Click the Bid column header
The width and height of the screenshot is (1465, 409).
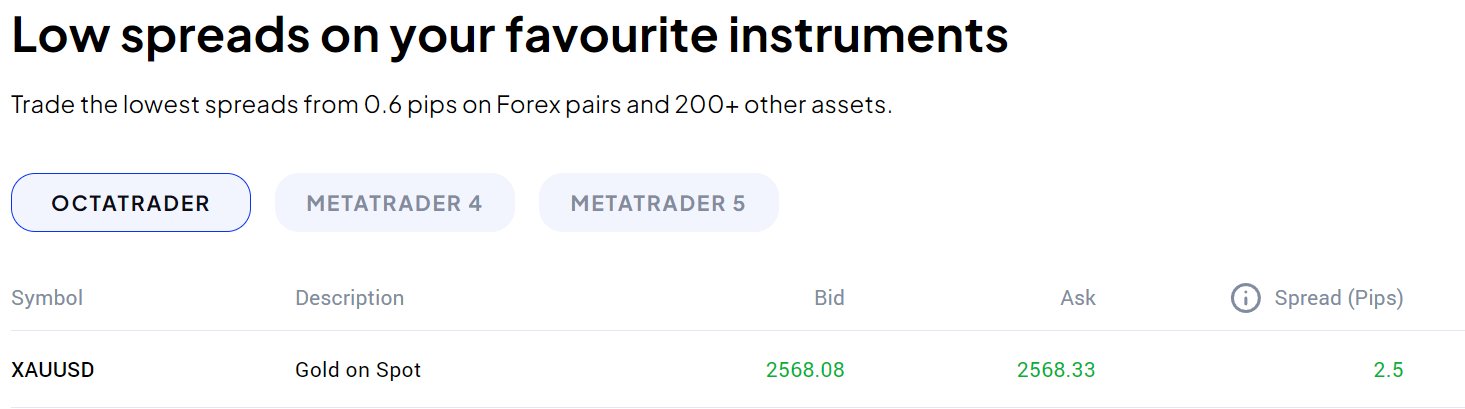pos(829,298)
